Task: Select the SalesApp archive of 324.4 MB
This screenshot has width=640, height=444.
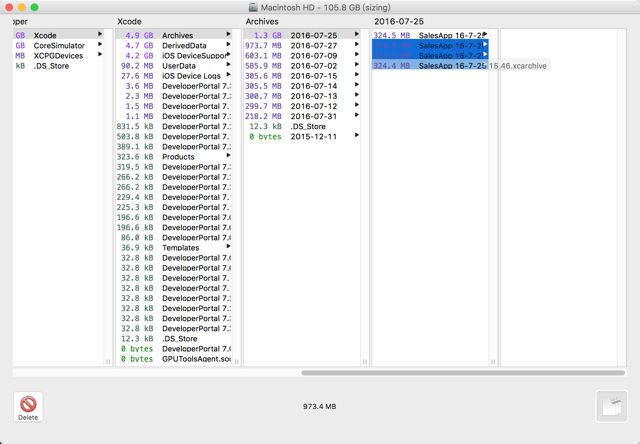Action: pyautogui.click(x=430, y=66)
